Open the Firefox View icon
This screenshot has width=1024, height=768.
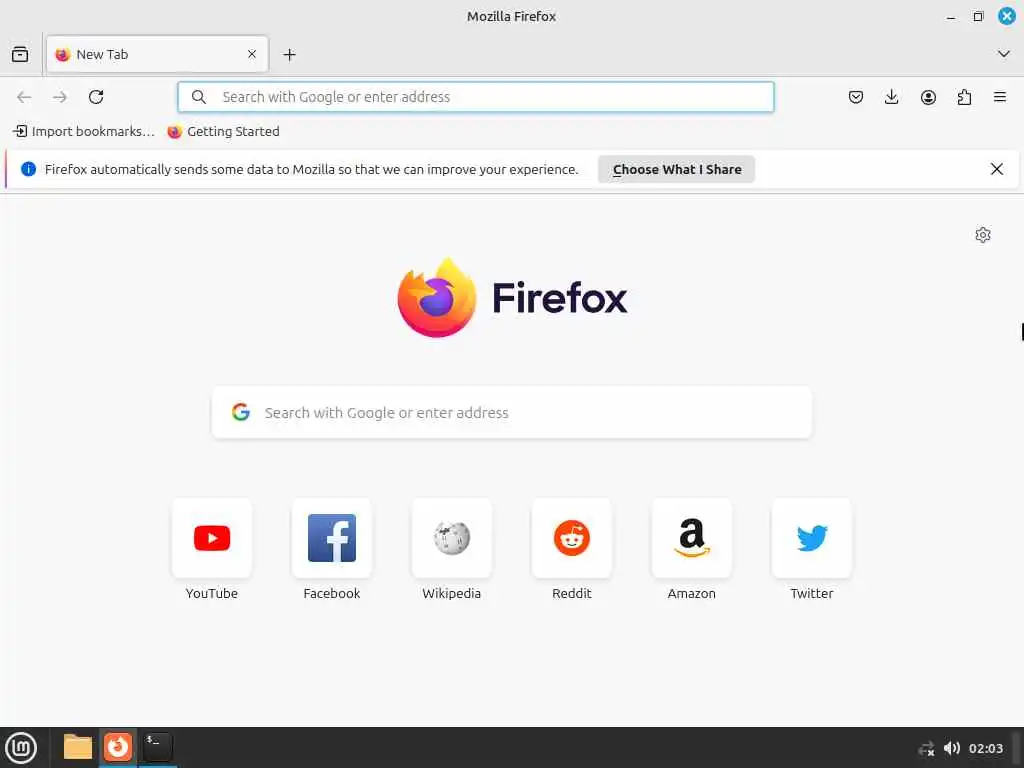tap(20, 54)
